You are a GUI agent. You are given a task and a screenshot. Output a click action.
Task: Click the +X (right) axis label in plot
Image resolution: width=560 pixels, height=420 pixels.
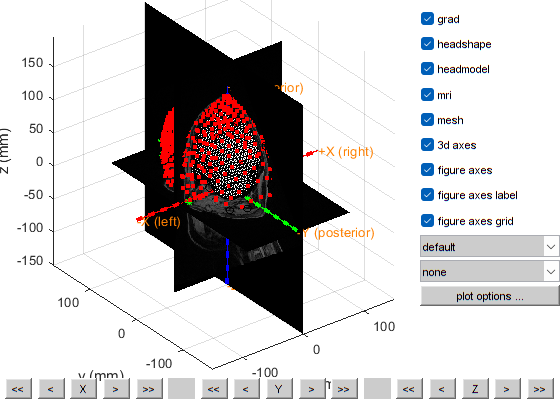tap(346, 152)
